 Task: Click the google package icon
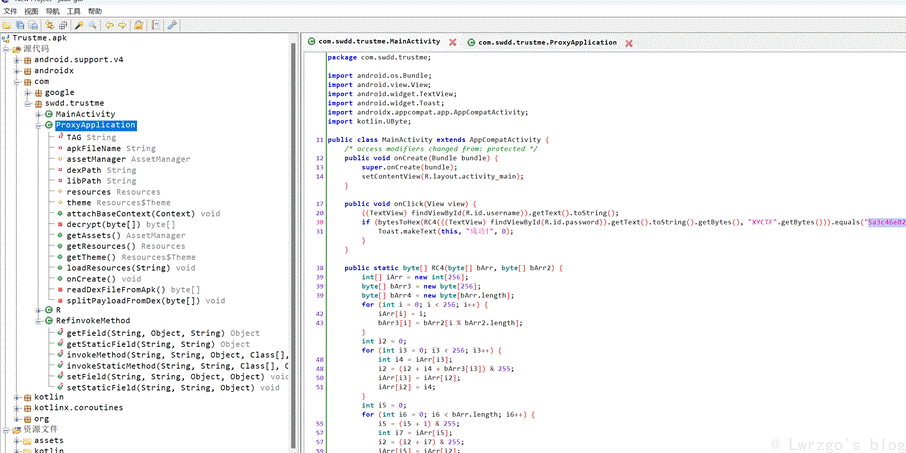point(38,92)
